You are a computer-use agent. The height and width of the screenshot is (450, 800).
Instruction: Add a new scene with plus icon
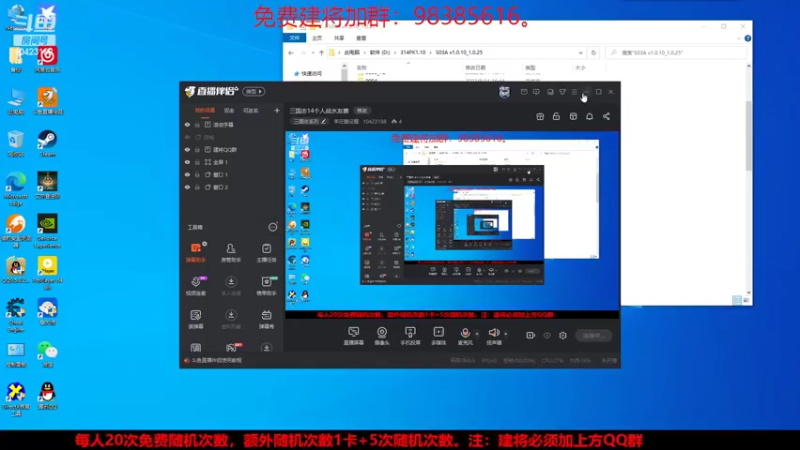click(277, 110)
